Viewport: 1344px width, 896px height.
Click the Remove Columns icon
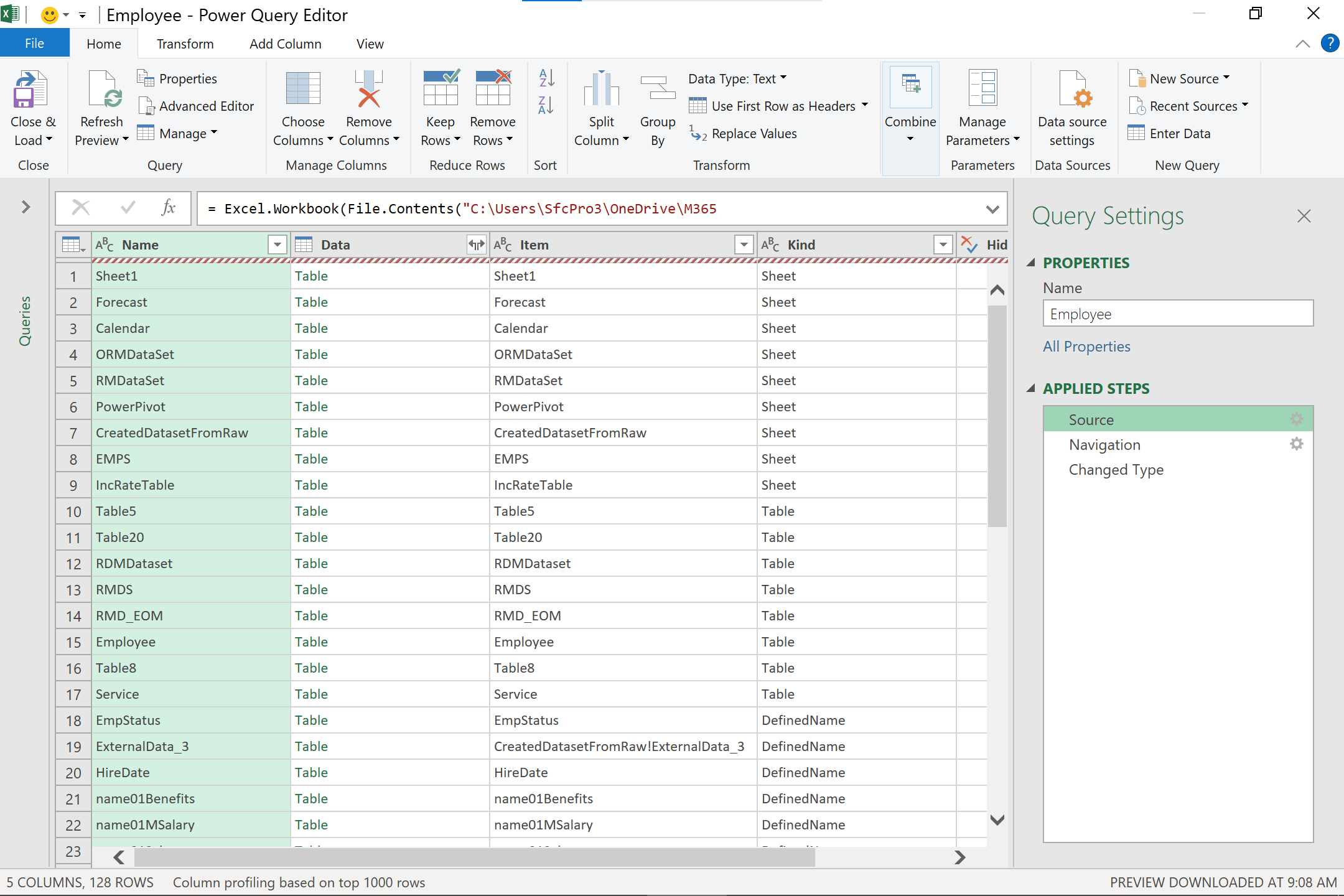[368, 90]
